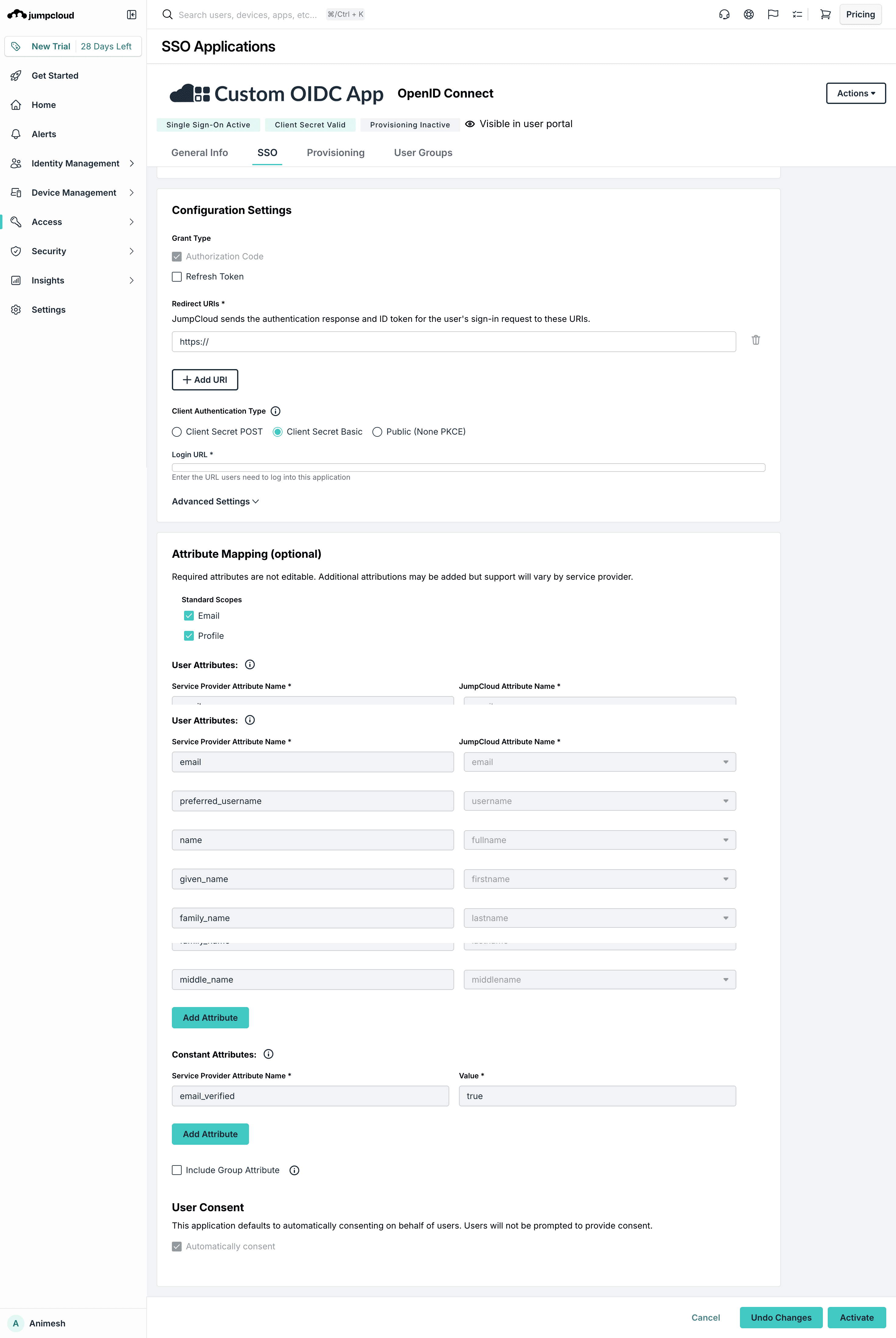The image size is (896, 1338).
Task: Click the Insights chart icon
Action: pyautogui.click(x=16, y=280)
